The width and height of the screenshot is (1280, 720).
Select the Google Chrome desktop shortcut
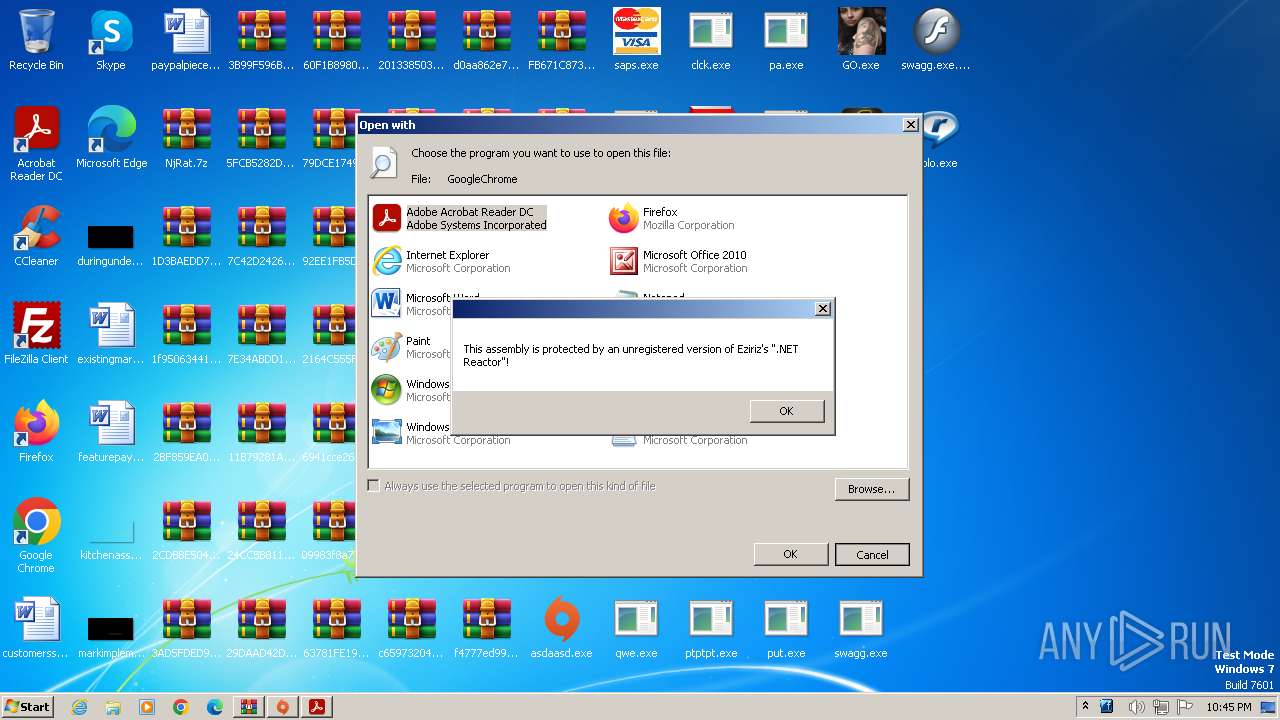click(x=36, y=536)
